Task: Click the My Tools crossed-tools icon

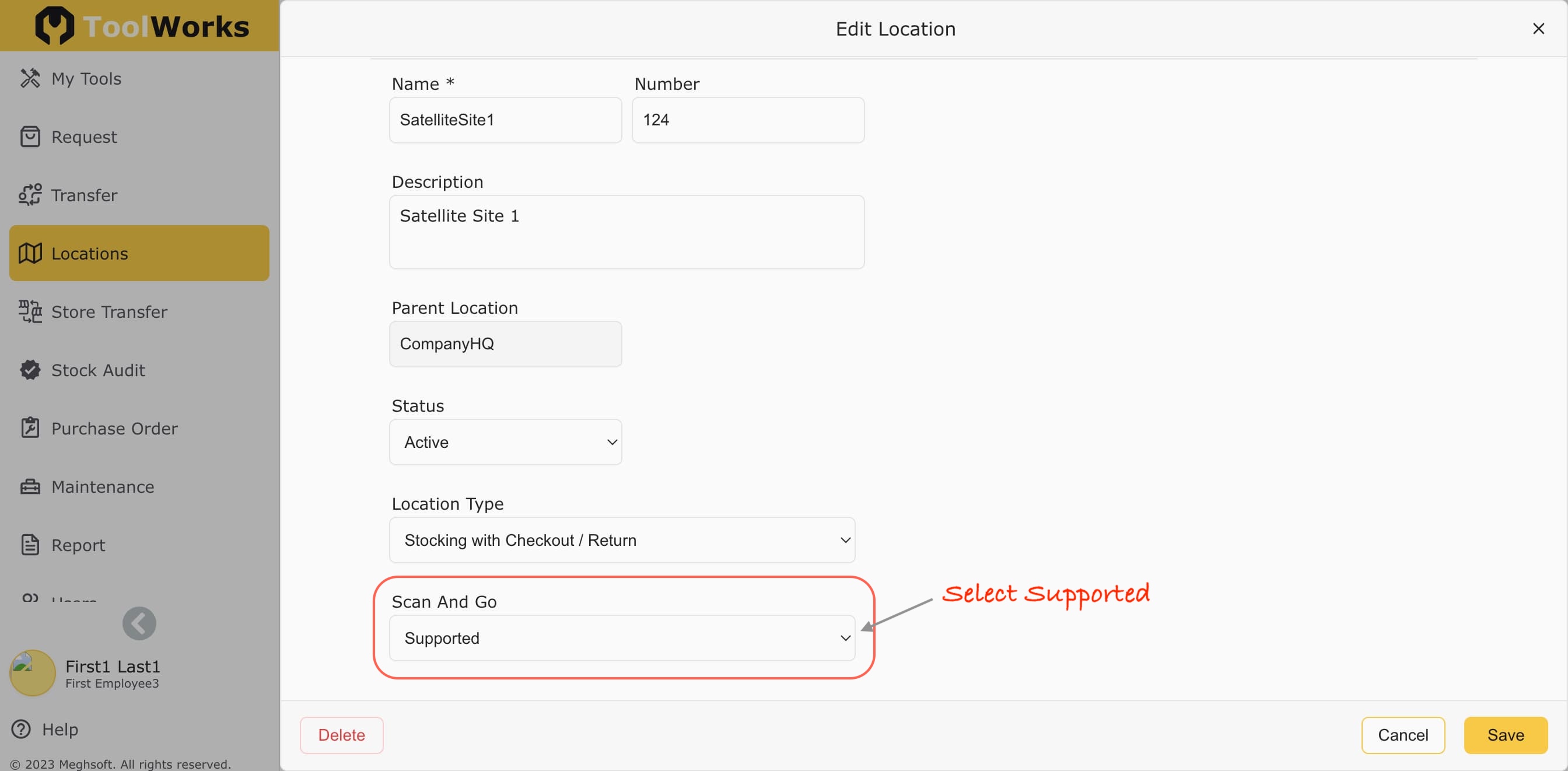Action: point(30,79)
